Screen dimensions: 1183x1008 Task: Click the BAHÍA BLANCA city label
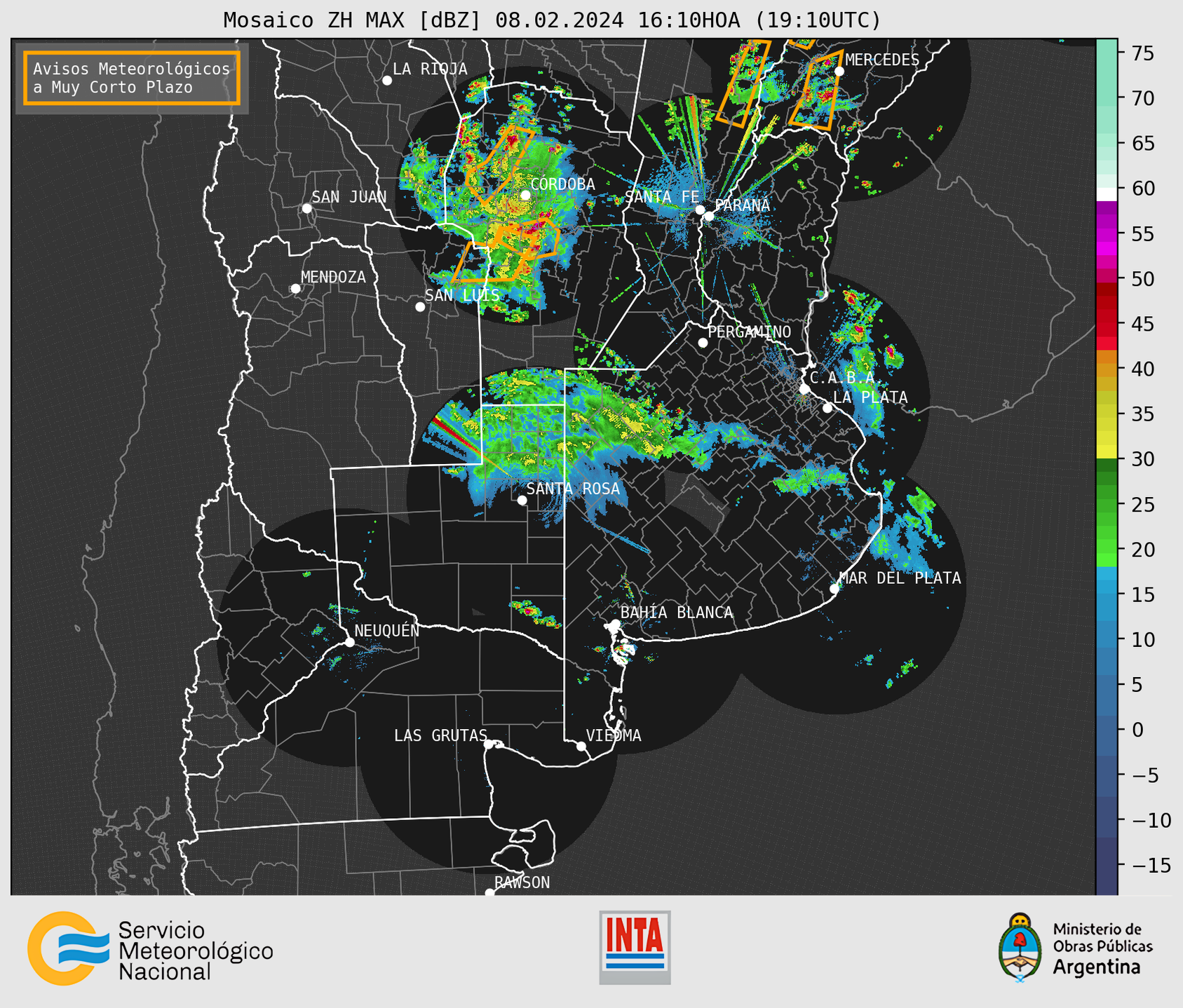click(677, 613)
